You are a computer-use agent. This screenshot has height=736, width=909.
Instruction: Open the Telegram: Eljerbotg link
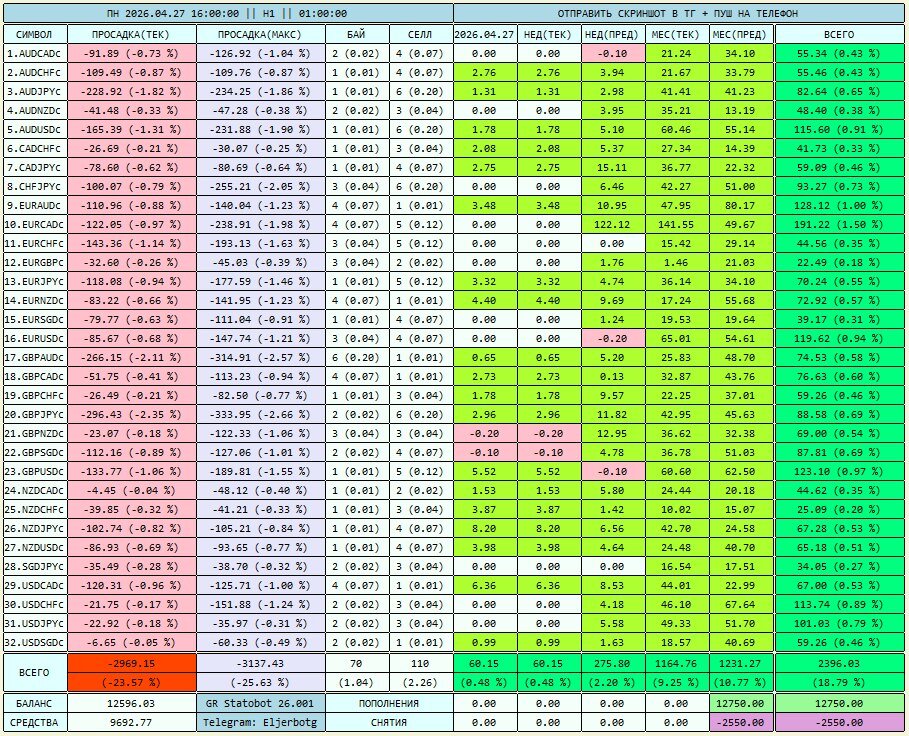click(260, 723)
